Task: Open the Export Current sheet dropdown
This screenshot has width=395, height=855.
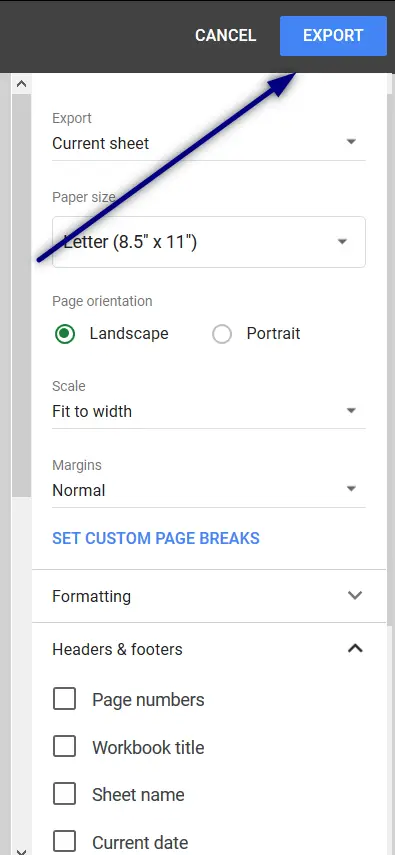Action: point(208,143)
